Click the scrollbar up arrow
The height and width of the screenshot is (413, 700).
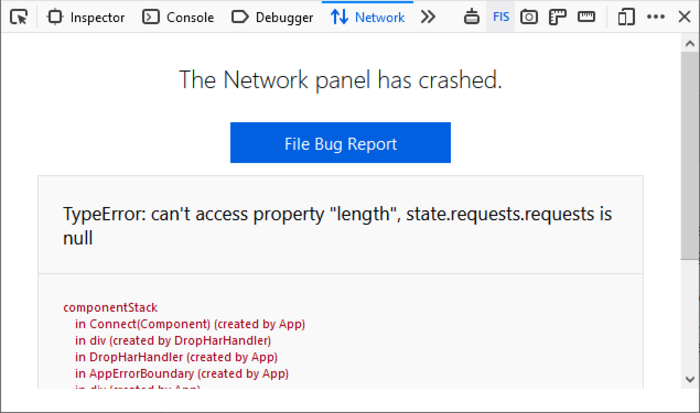[689, 43]
